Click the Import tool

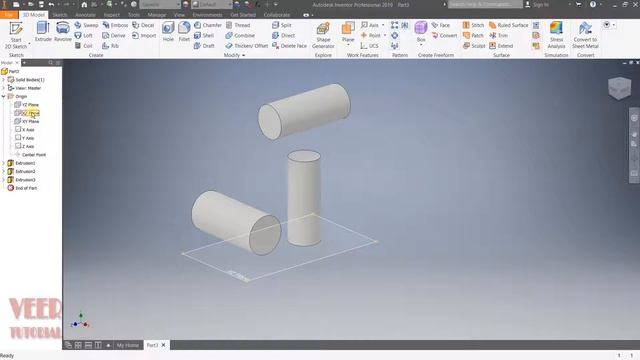coord(144,36)
